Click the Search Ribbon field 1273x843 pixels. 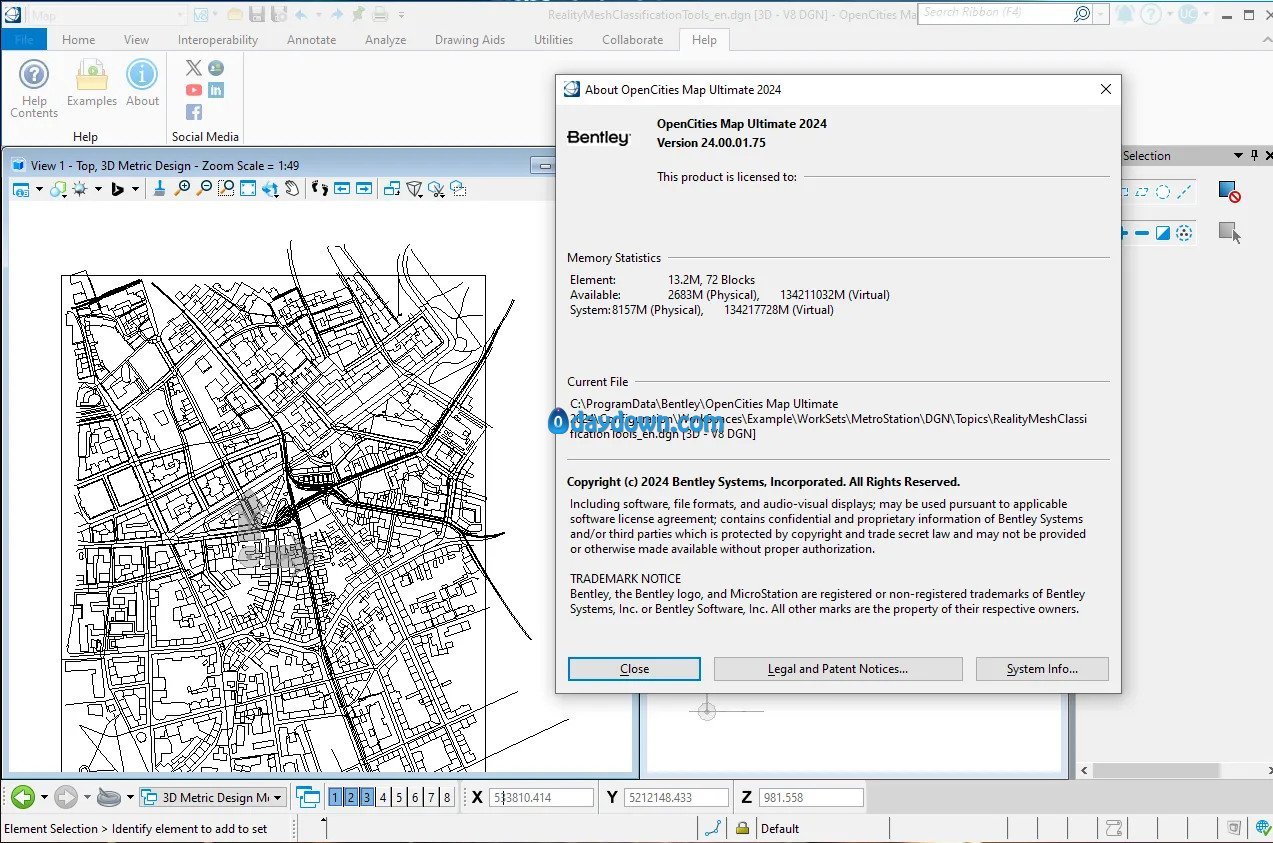1005,14
